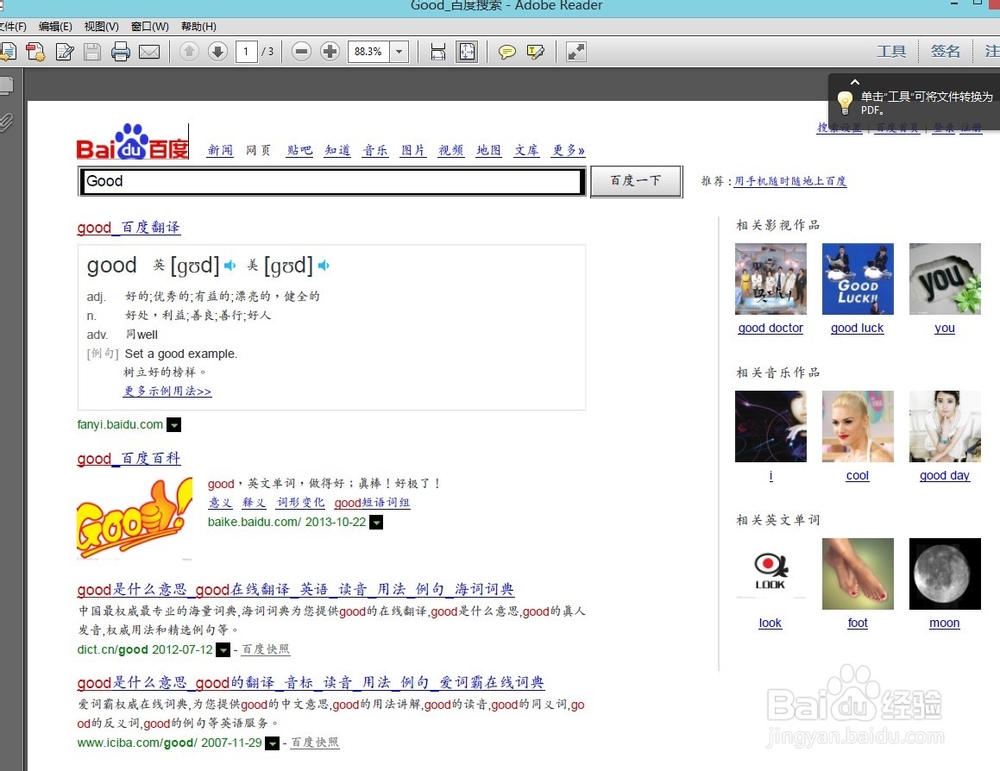This screenshot has height=771, width=1000.
Task: Send file by email envelope icon
Action: (x=149, y=52)
